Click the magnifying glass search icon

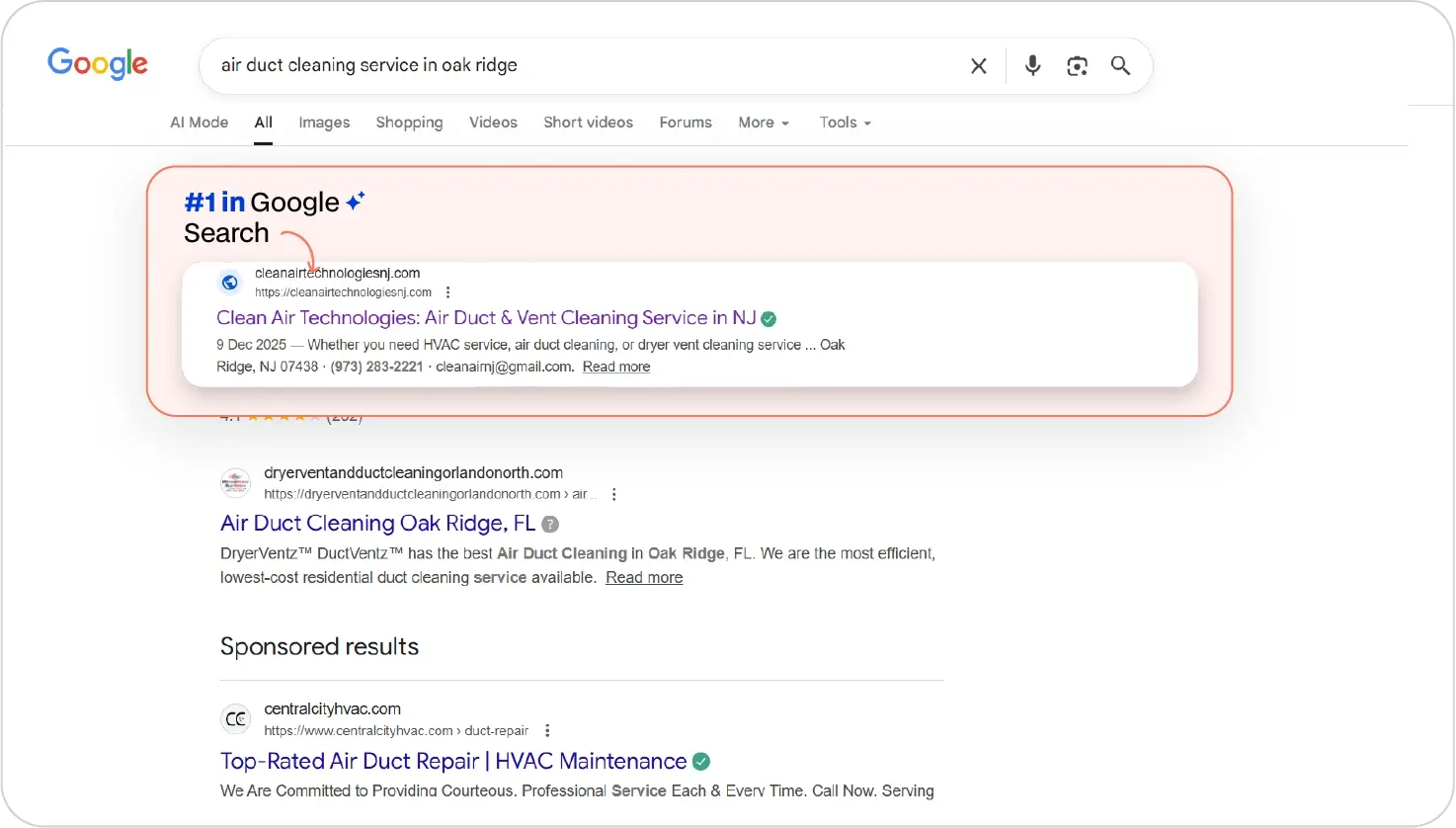(x=1120, y=65)
